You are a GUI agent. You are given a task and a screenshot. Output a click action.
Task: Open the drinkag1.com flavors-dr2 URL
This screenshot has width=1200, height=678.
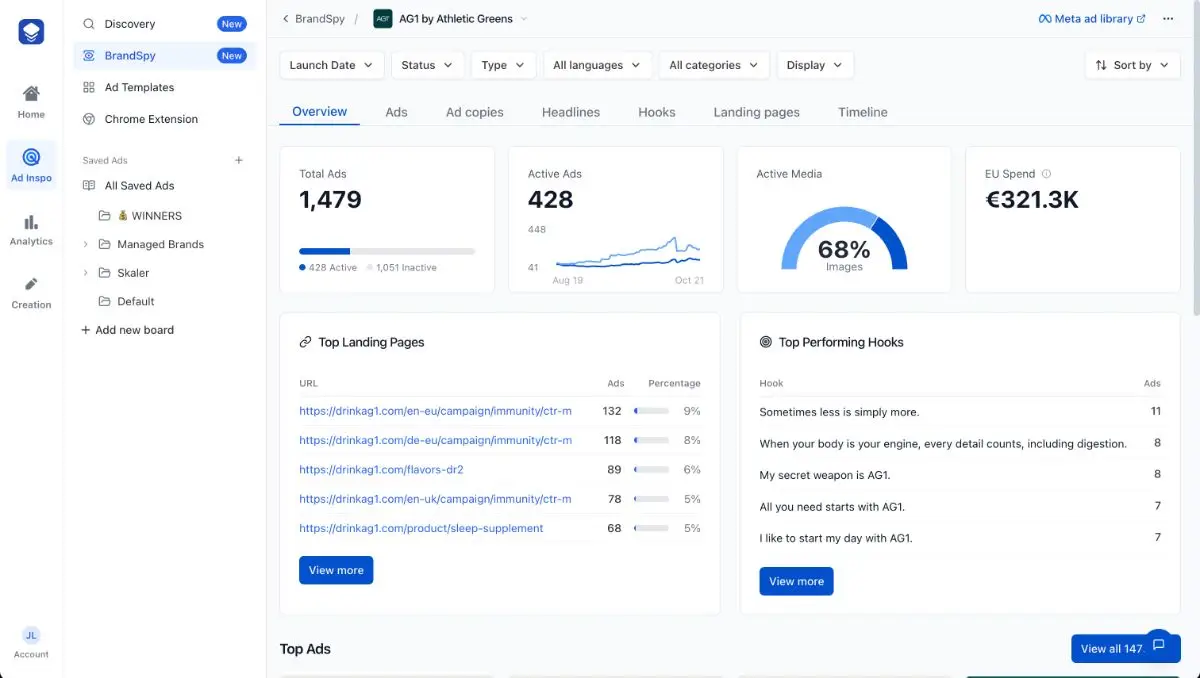click(381, 469)
